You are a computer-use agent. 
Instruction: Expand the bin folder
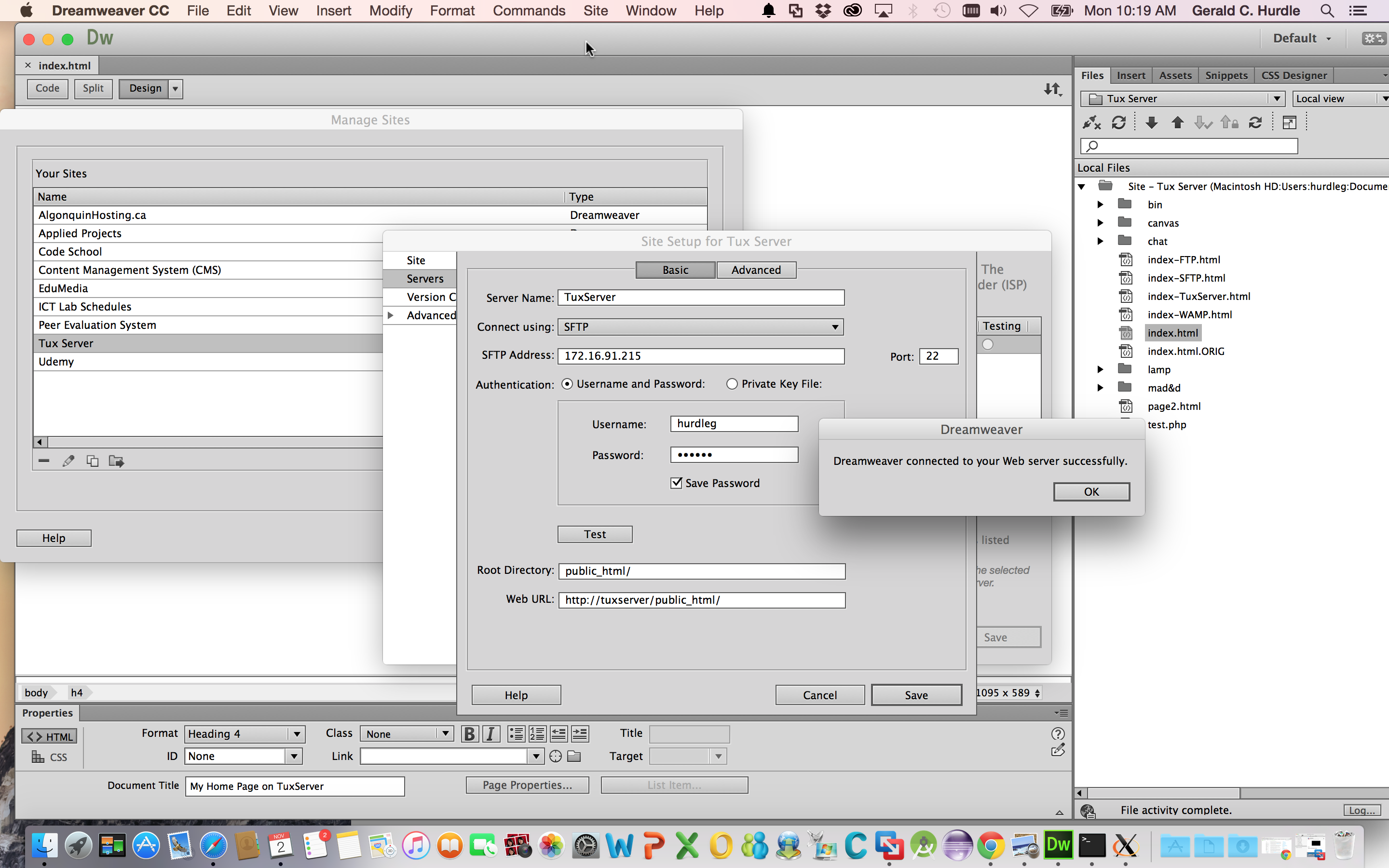point(1100,204)
